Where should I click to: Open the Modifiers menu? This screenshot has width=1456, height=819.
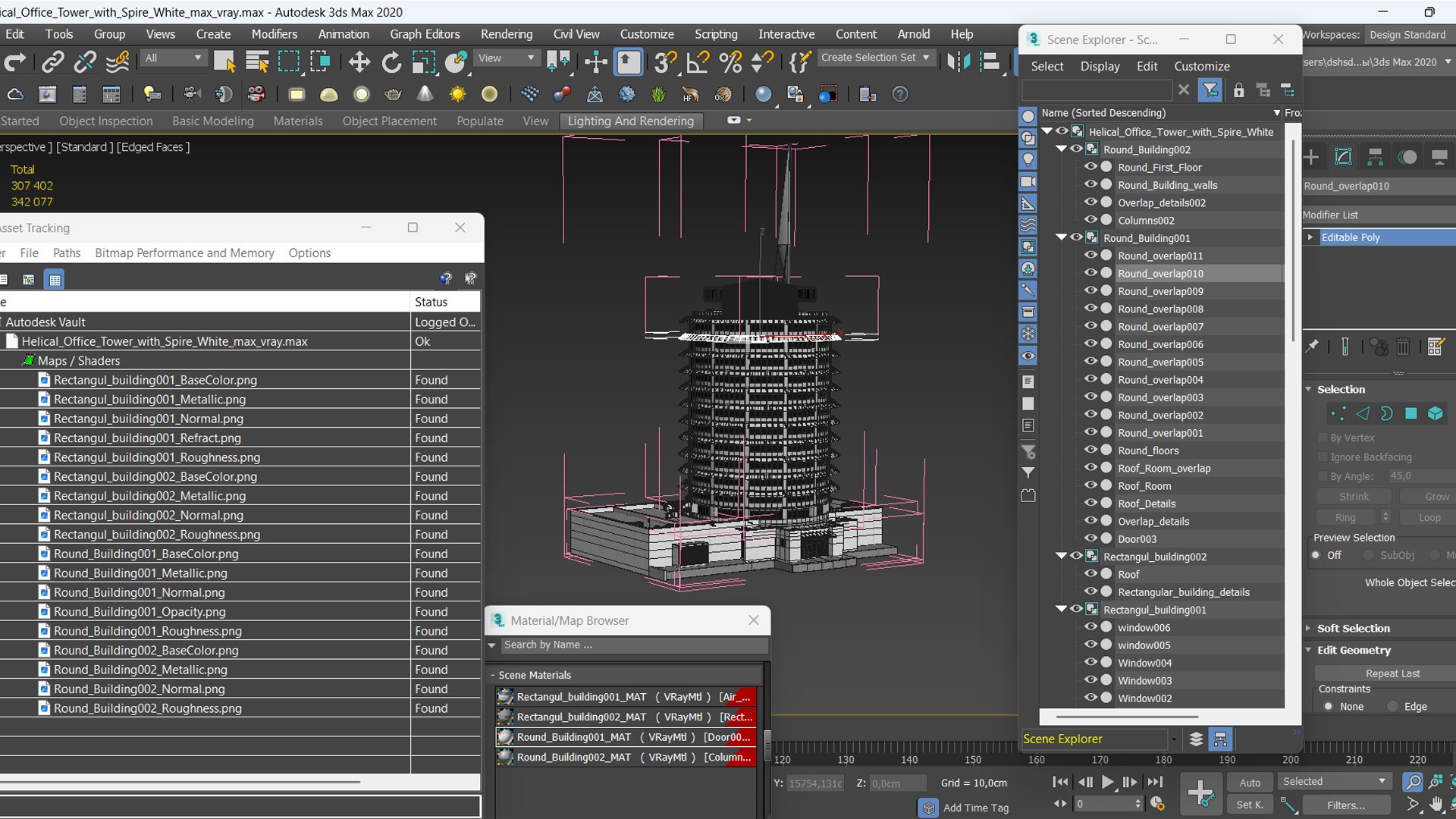(275, 34)
